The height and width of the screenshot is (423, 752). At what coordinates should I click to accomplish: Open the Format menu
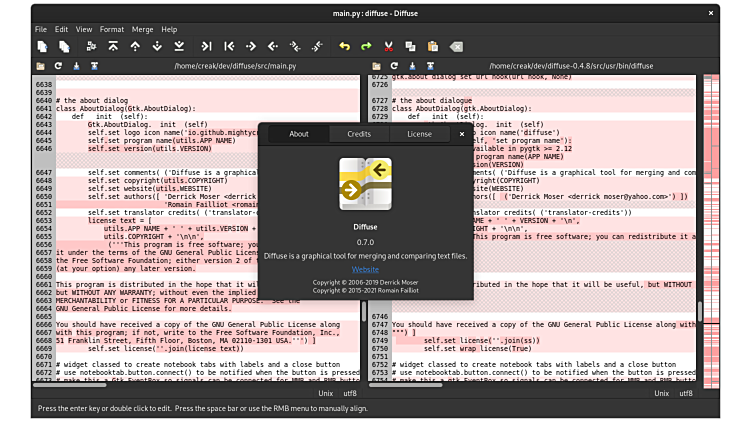112,30
